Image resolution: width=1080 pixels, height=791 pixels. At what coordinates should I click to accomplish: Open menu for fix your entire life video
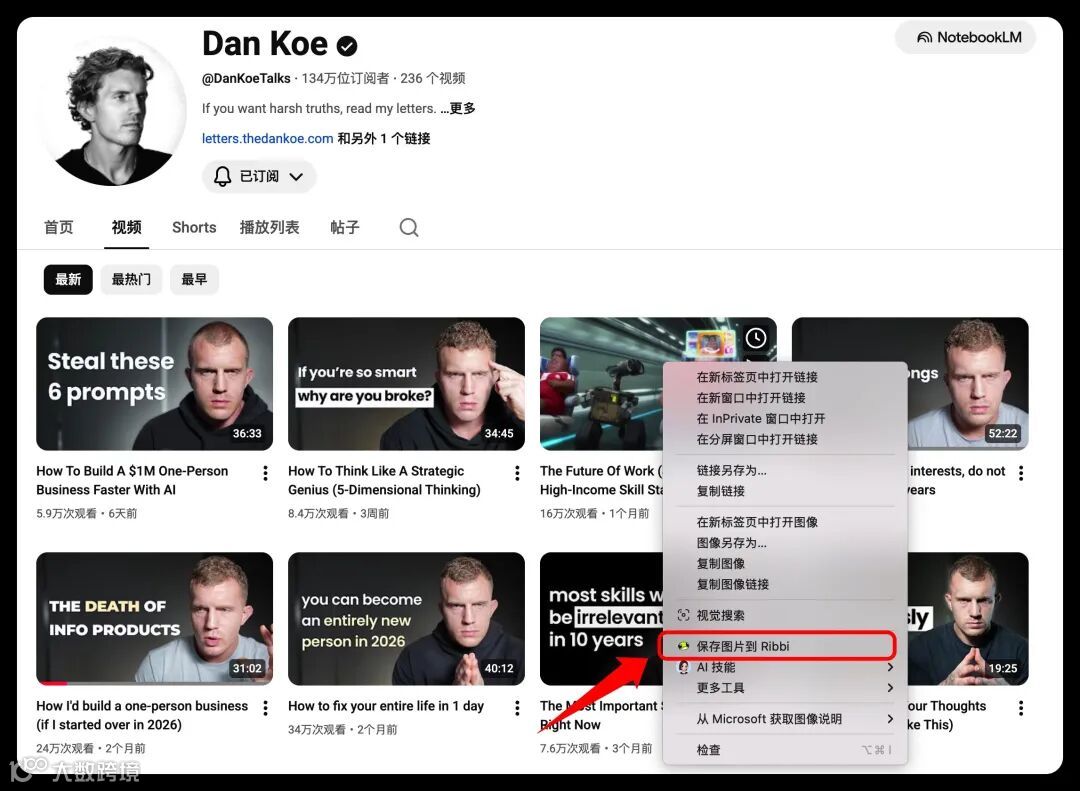point(517,708)
